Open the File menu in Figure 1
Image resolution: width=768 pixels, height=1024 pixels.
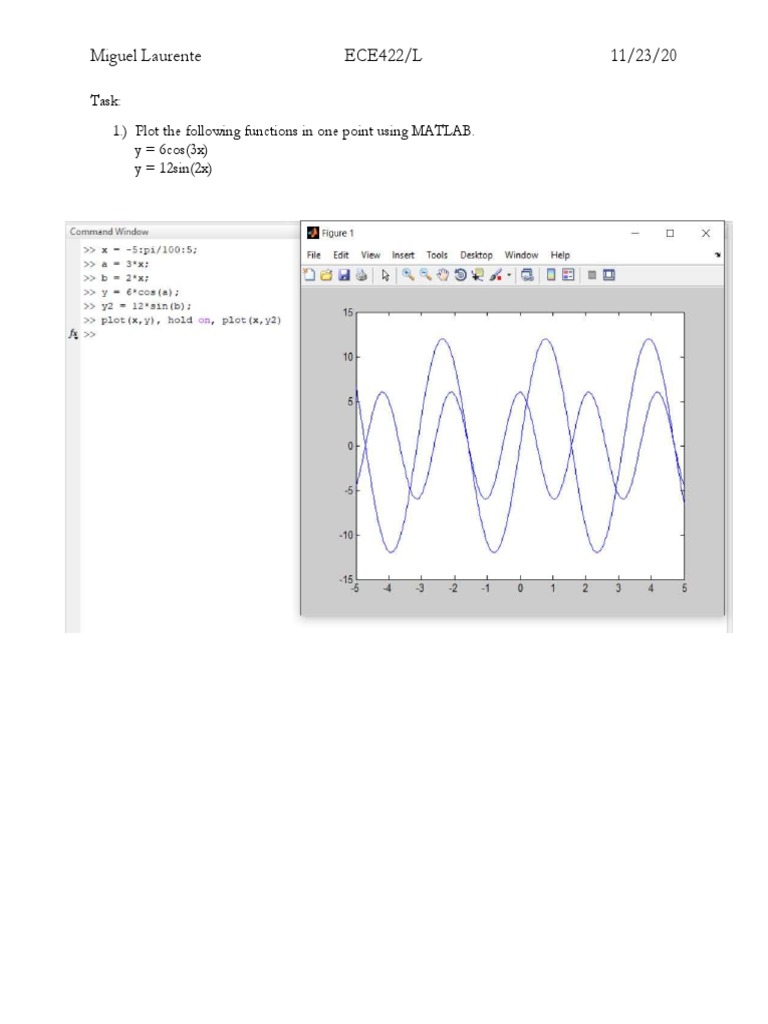(x=313, y=255)
